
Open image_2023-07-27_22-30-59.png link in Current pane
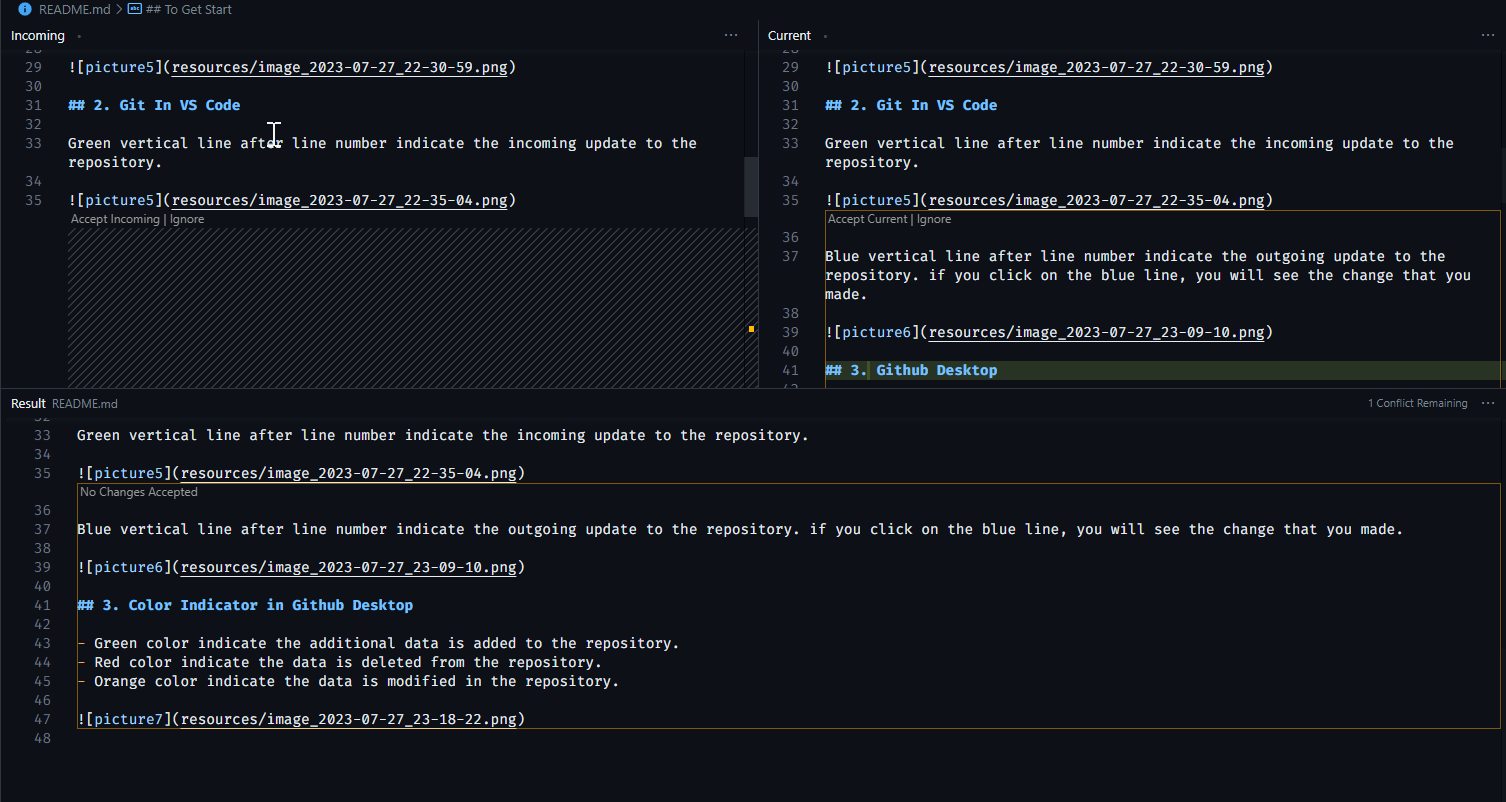tap(1096, 67)
